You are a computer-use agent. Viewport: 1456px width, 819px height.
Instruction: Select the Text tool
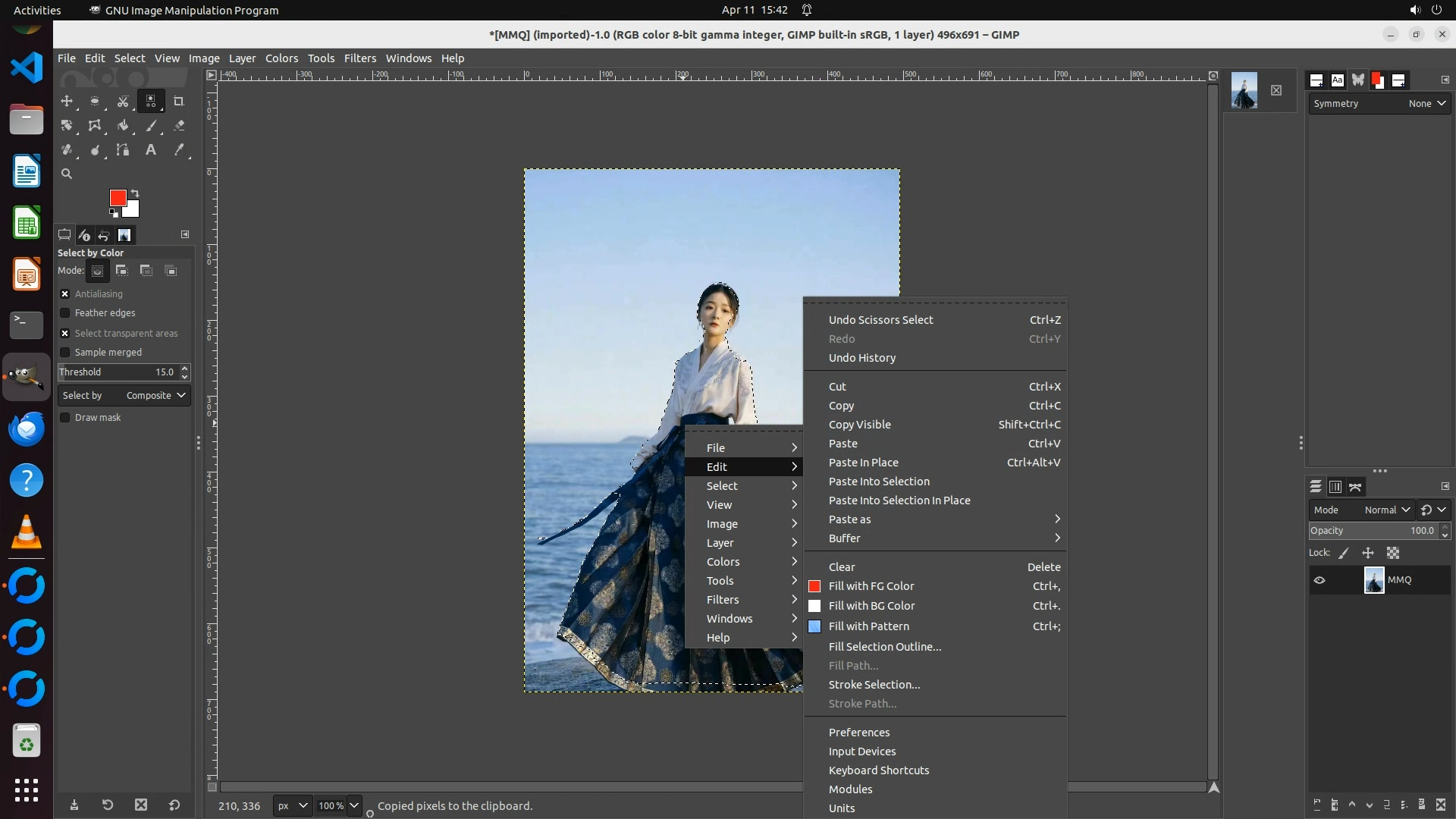click(x=151, y=150)
